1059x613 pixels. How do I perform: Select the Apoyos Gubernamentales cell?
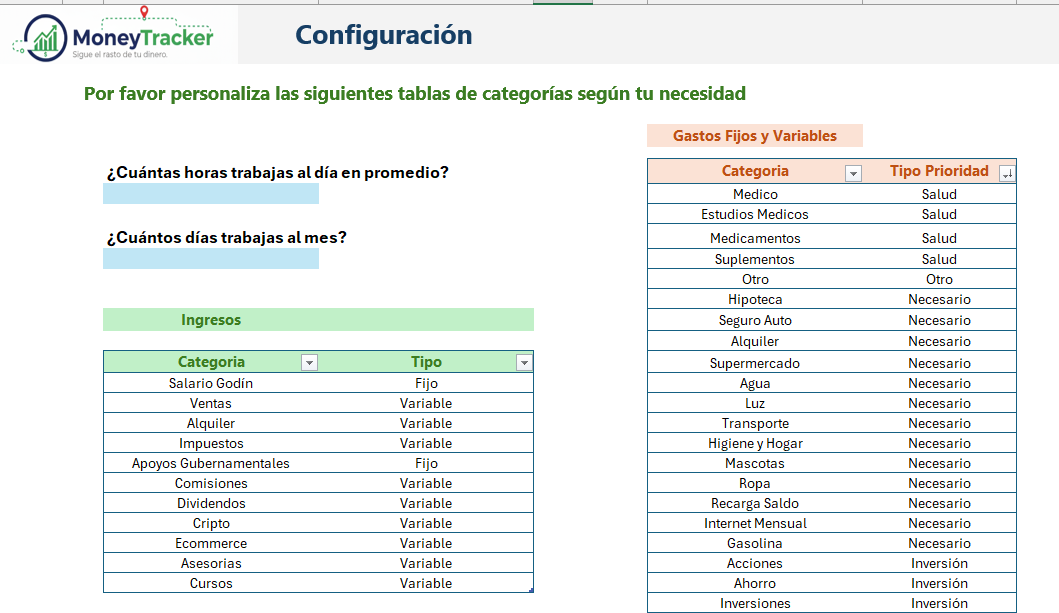point(211,463)
